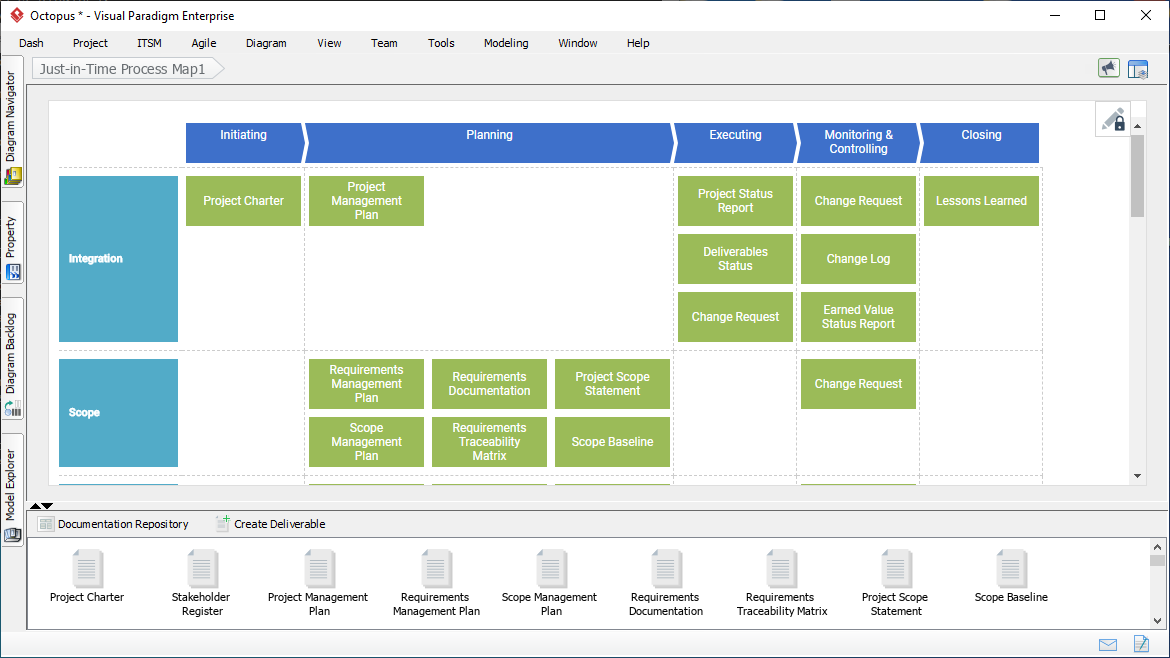Open the Window menu
1170x658 pixels.
pyautogui.click(x=578, y=43)
